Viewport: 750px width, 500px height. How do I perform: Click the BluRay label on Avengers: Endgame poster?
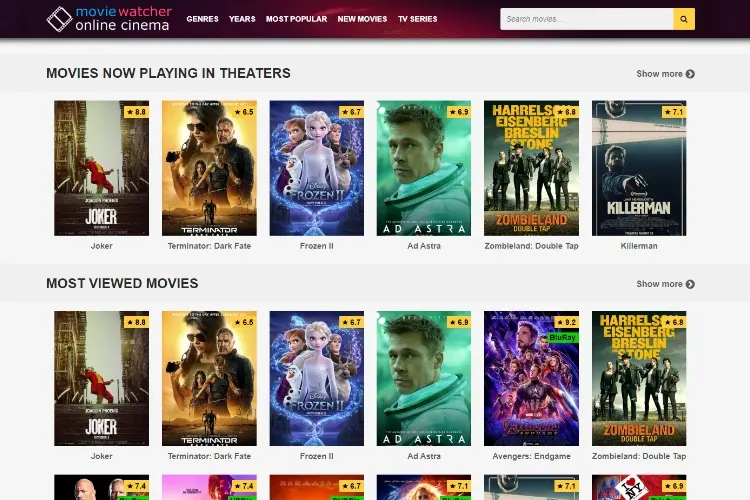pyautogui.click(x=562, y=337)
